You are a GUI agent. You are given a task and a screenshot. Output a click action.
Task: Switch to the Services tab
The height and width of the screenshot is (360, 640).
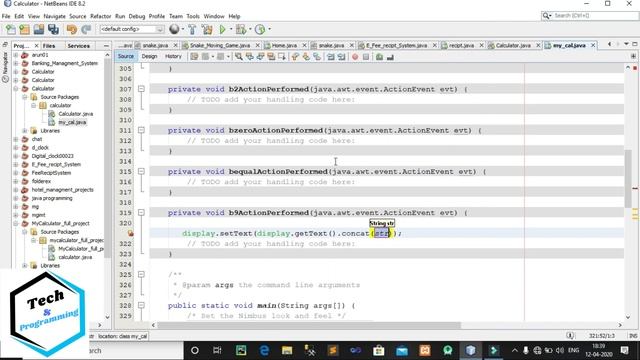click(79, 46)
